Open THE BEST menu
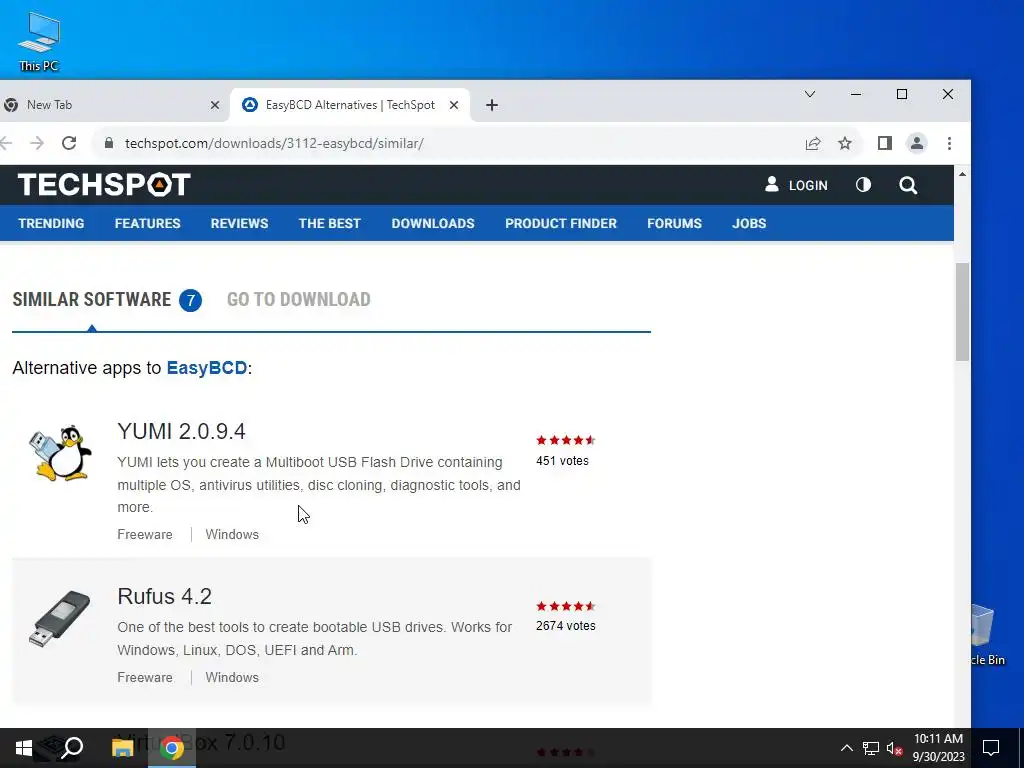Screen dimensions: 1024x768 (330, 223)
